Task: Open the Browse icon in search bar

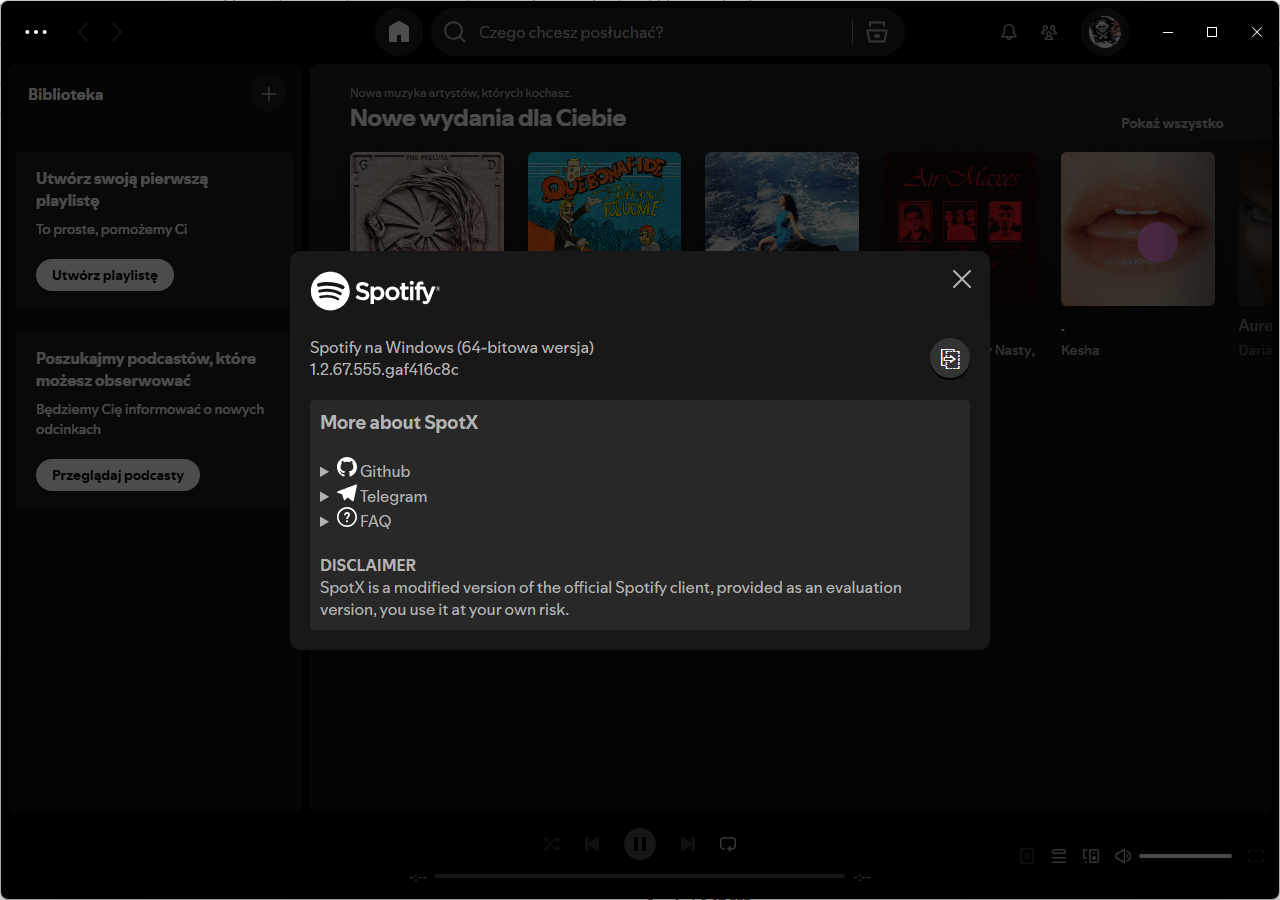Action: pos(877,32)
